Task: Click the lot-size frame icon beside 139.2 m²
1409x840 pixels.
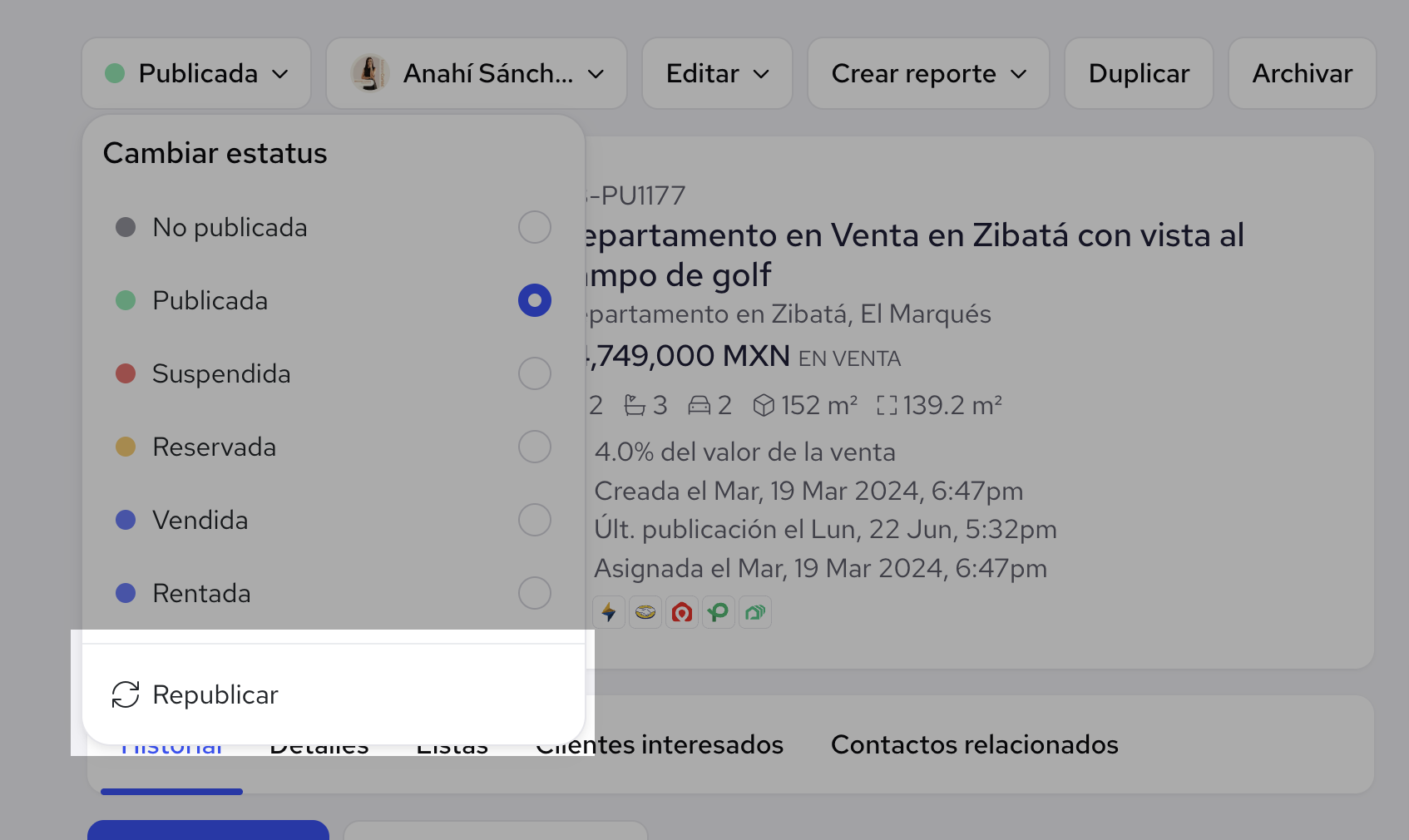Action: point(887,405)
